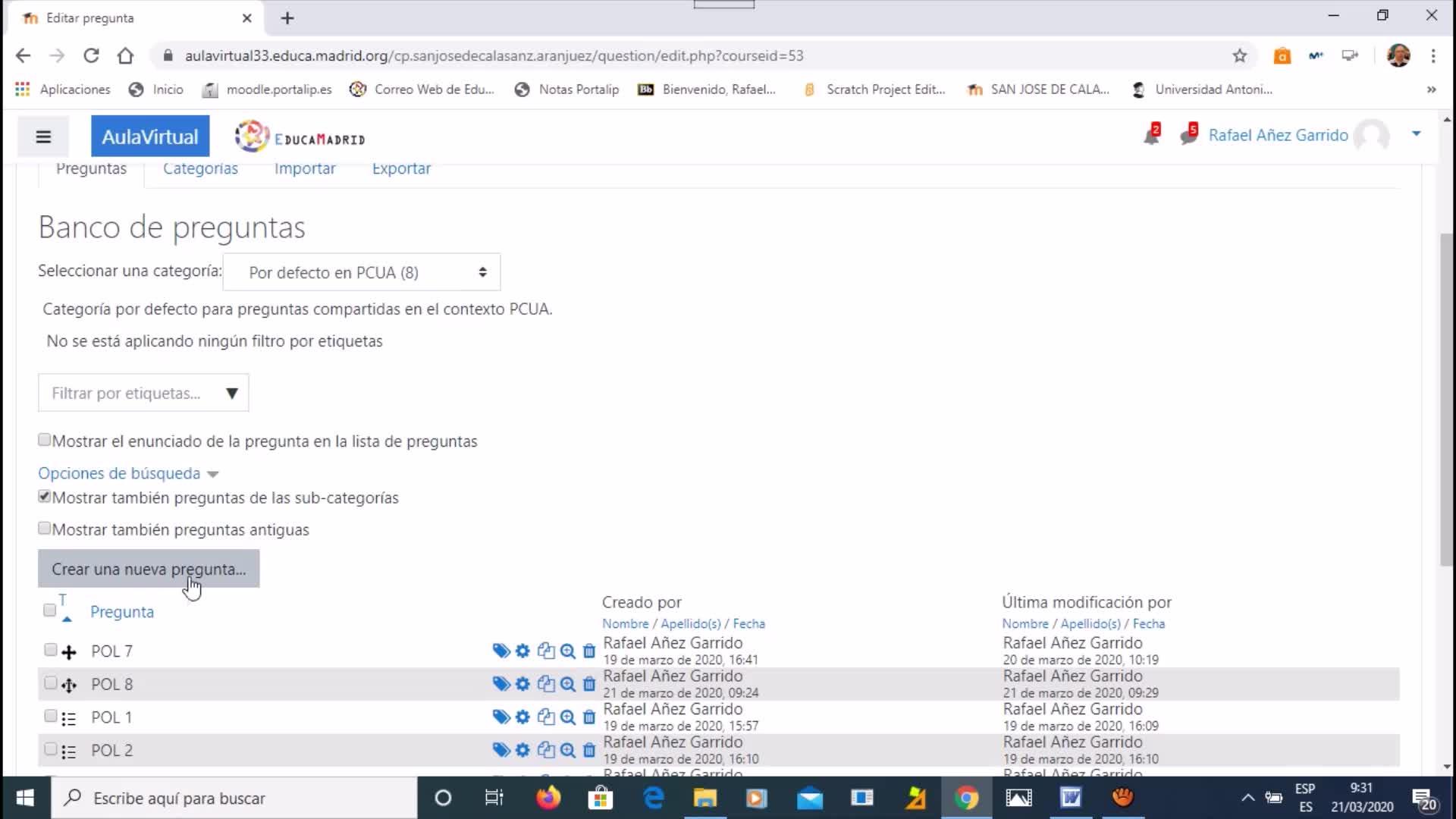Click Crear una nueva pregunta button
Viewport: 1456px width, 819px height.
pos(149,569)
